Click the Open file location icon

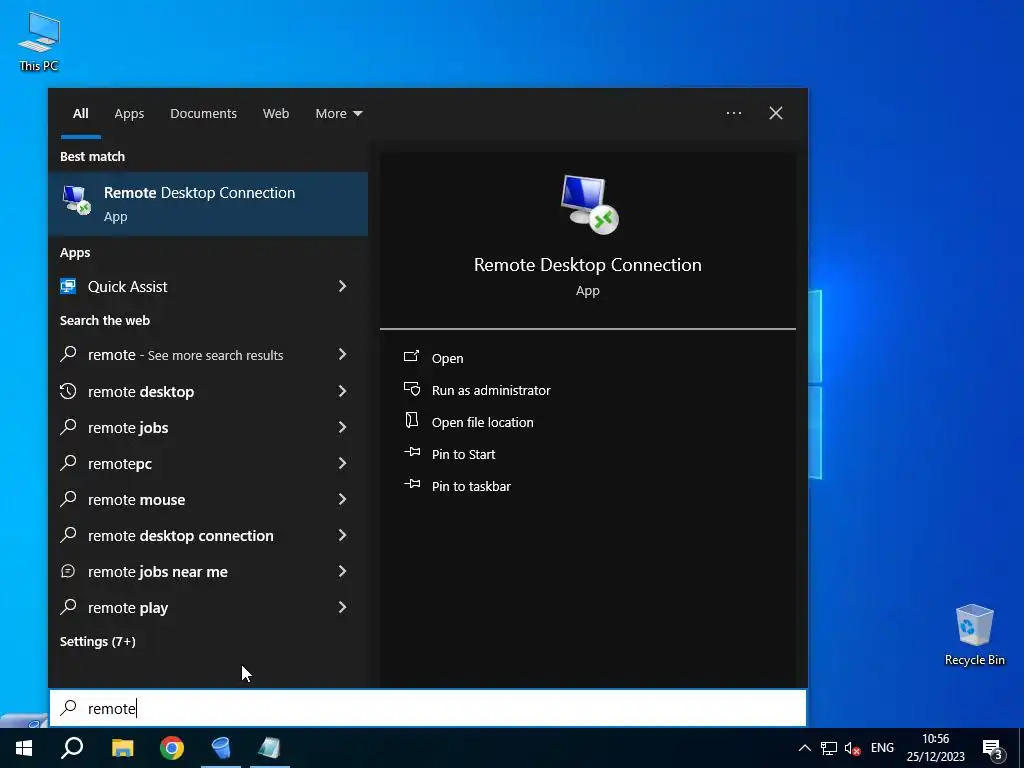click(x=411, y=421)
